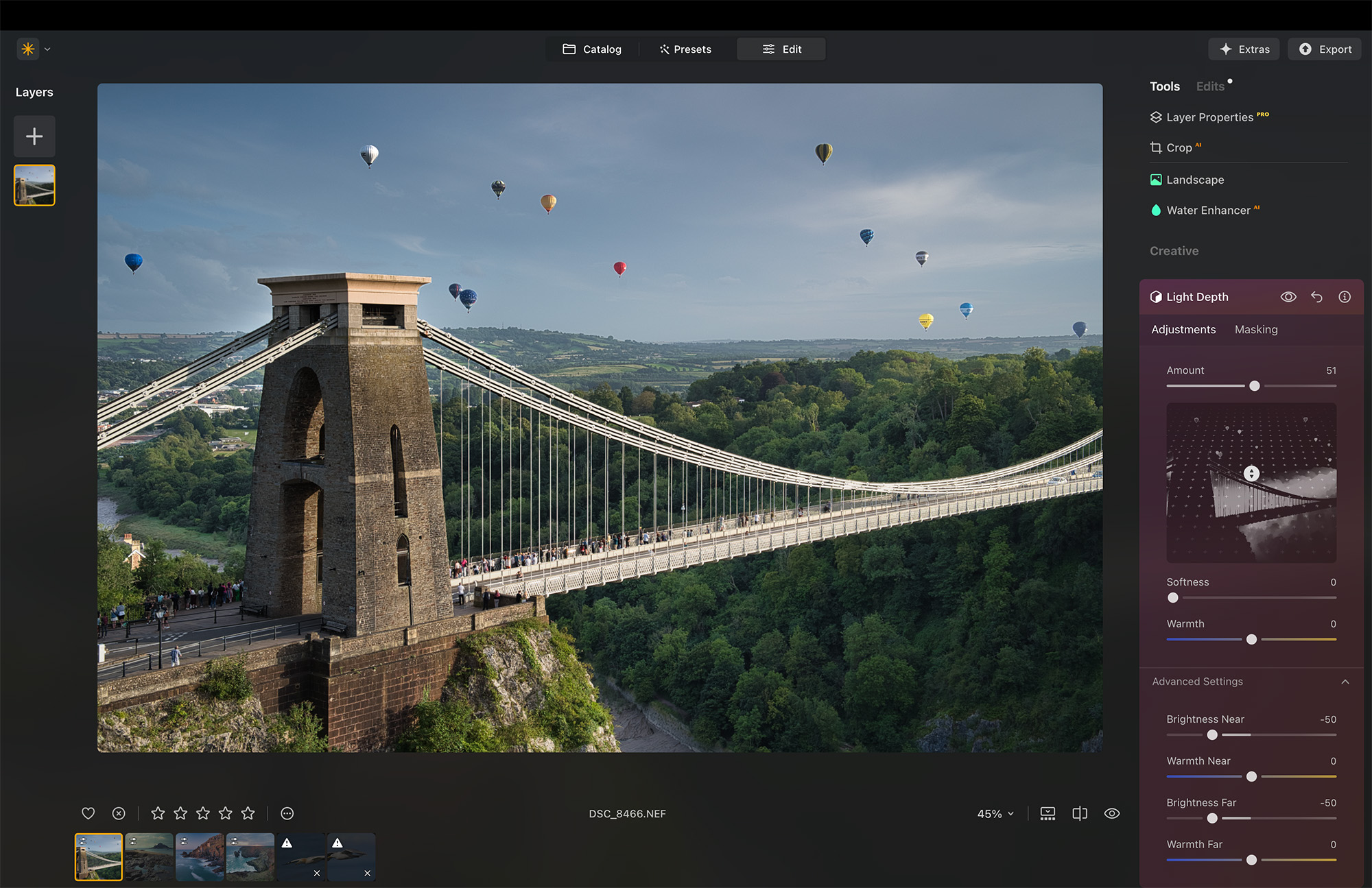
Task: Toggle the quick preview eye at bottom right
Action: (1112, 813)
